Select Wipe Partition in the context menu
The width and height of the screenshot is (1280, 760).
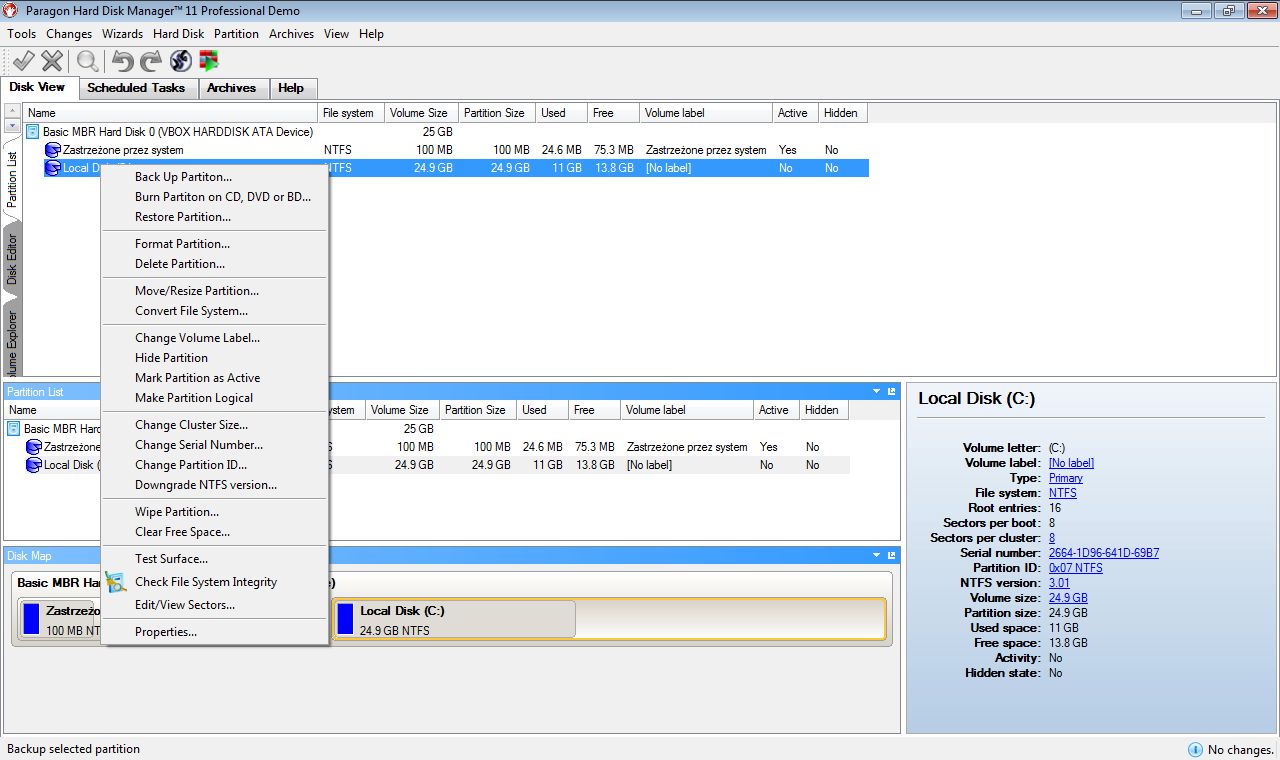177,512
